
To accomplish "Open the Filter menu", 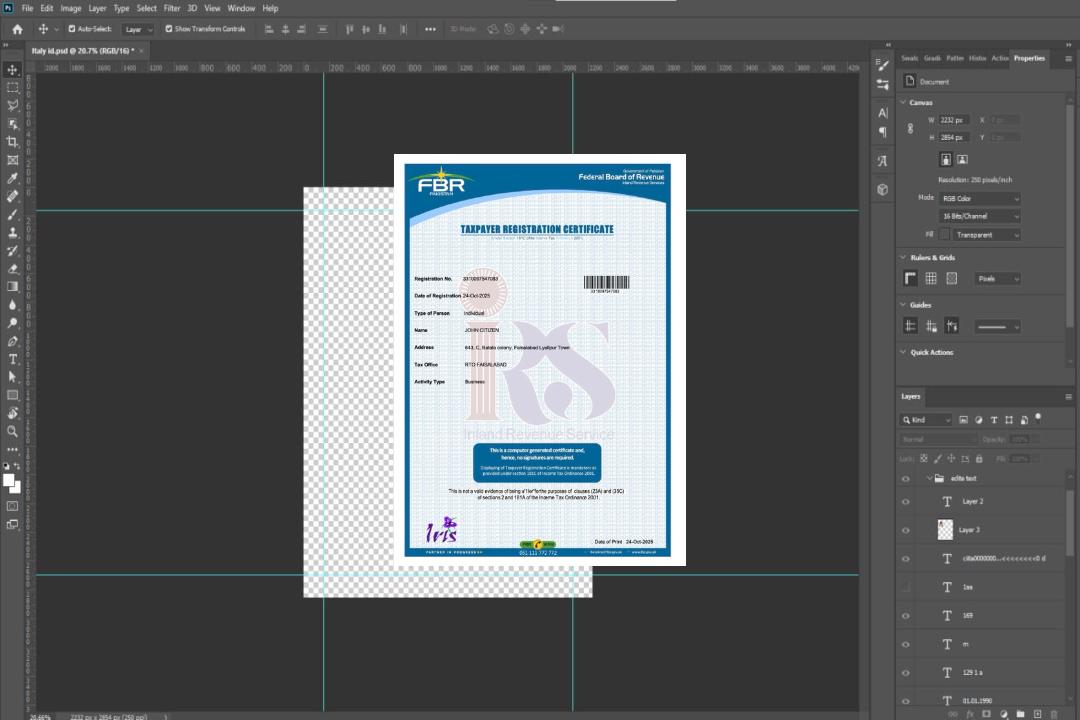I will click(x=172, y=8).
